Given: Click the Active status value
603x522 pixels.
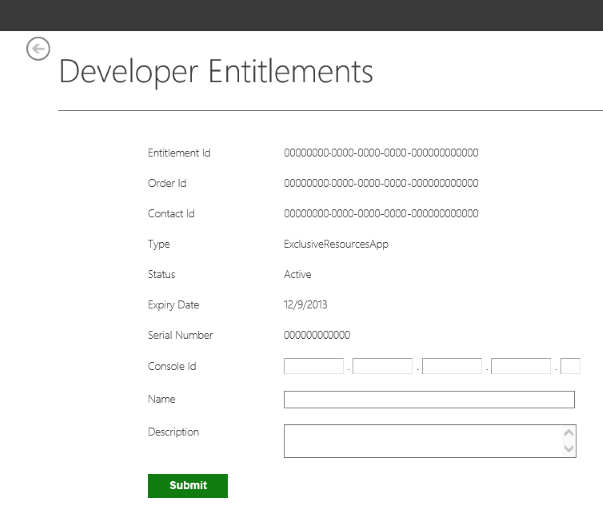Looking at the screenshot, I should [298, 274].
